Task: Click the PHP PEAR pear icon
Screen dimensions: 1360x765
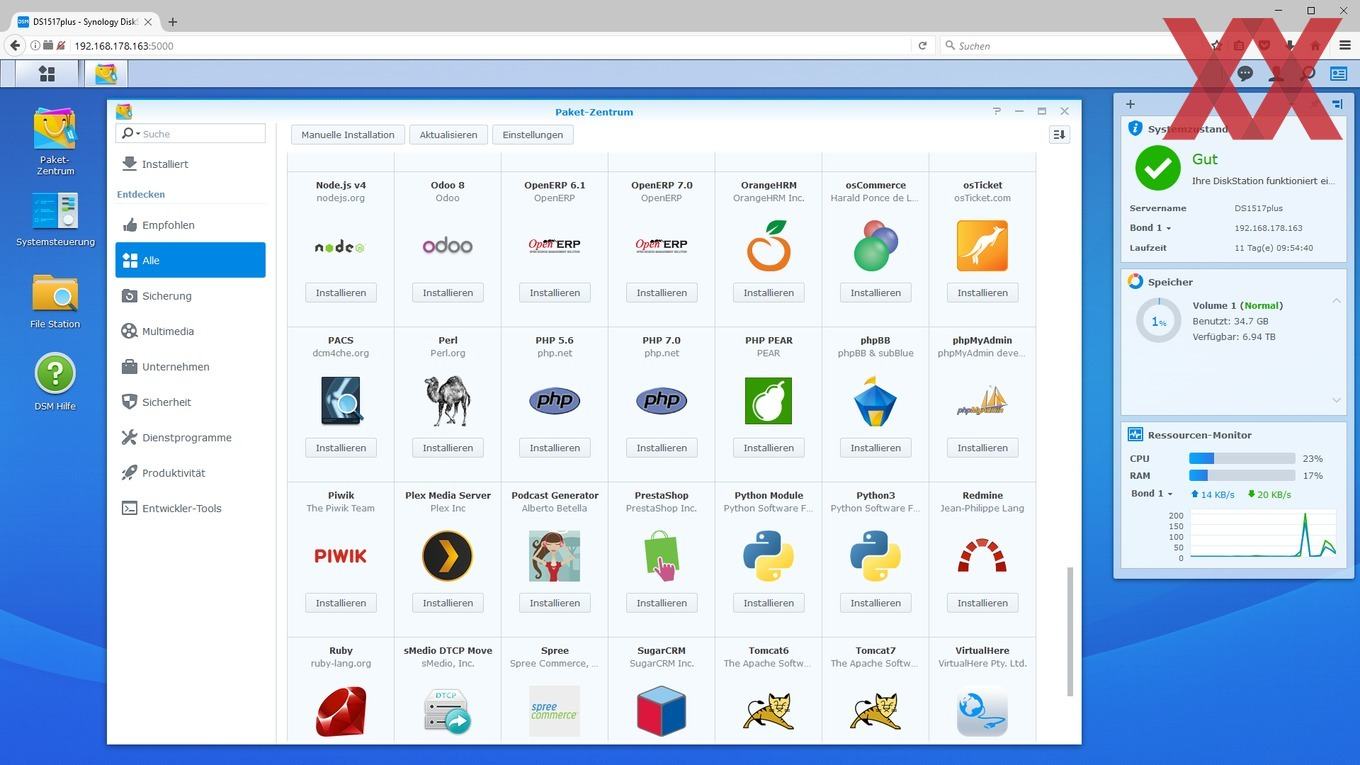Action: (x=769, y=401)
